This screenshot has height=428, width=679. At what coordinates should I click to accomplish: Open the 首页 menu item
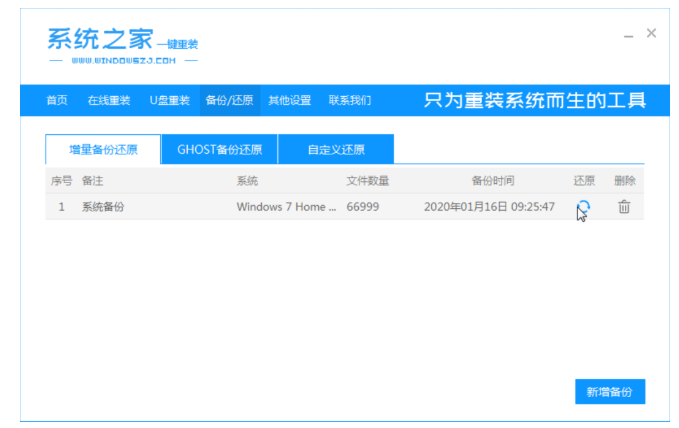click(57, 101)
